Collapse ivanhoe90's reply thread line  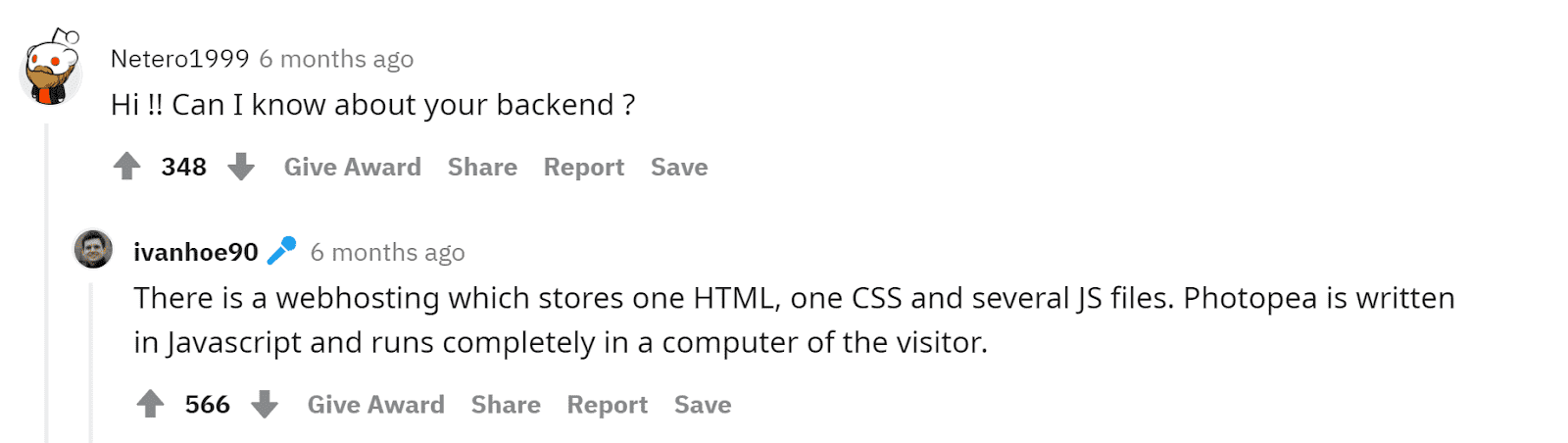[91, 363]
